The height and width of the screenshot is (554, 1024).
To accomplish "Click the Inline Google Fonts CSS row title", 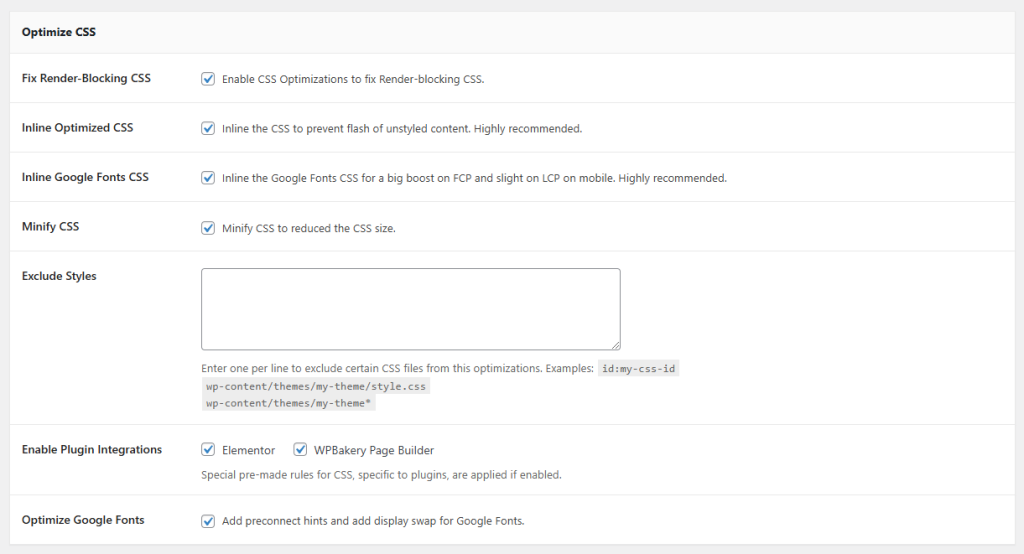I will [x=85, y=177].
